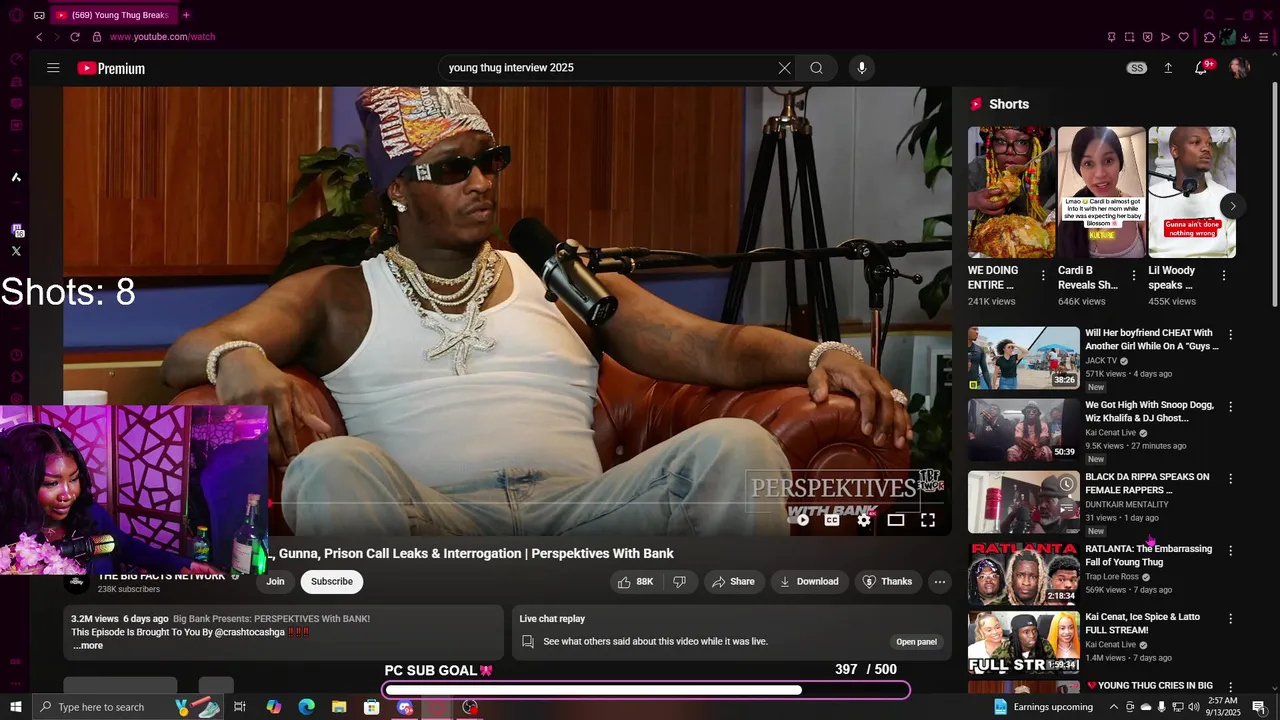The width and height of the screenshot is (1280, 720).
Task: Open more actions ellipsis beside Thanks
Action: [x=940, y=582]
